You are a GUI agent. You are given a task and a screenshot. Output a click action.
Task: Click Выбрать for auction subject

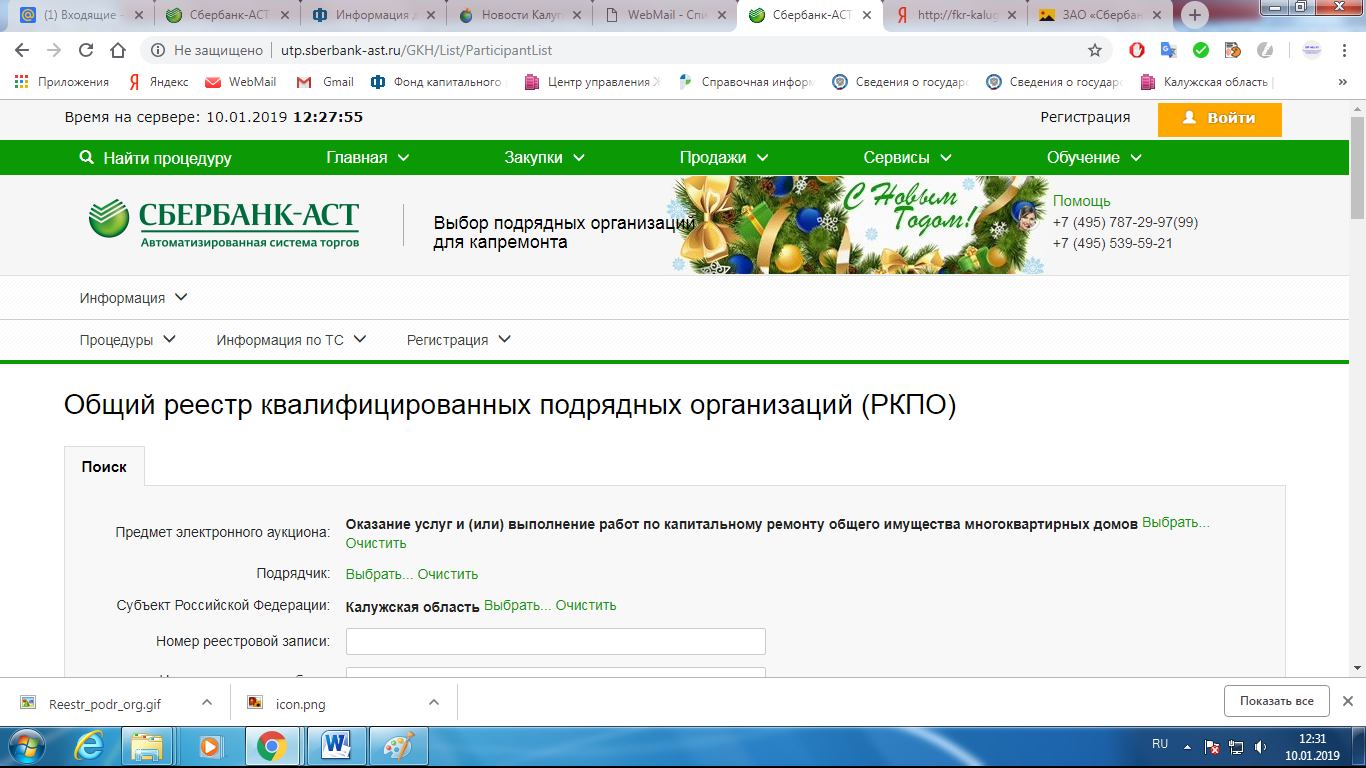pyautogui.click(x=1176, y=523)
